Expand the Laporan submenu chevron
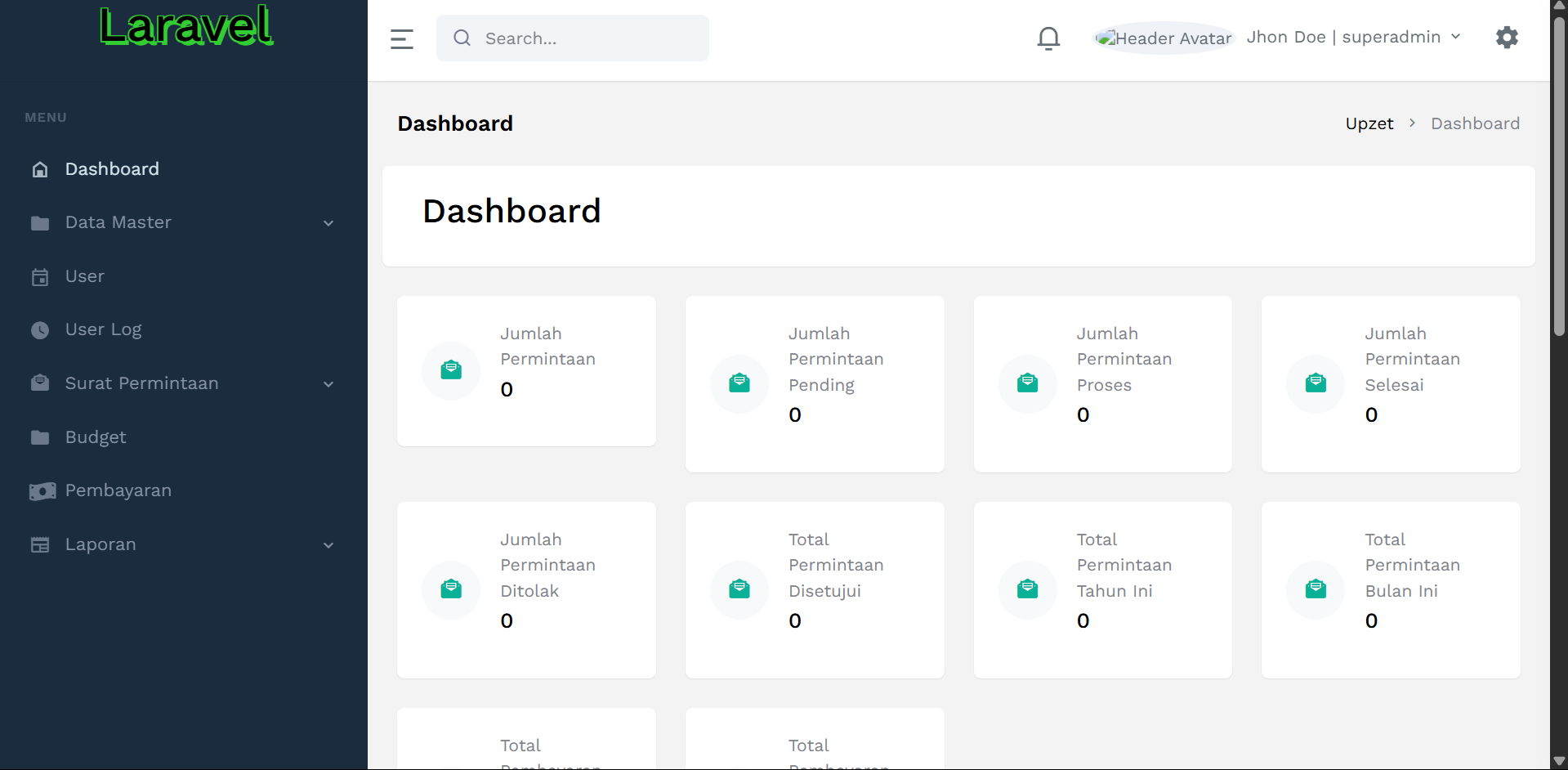Image resolution: width=1568 pixels, height=770 pixels. tap(328, 545)
